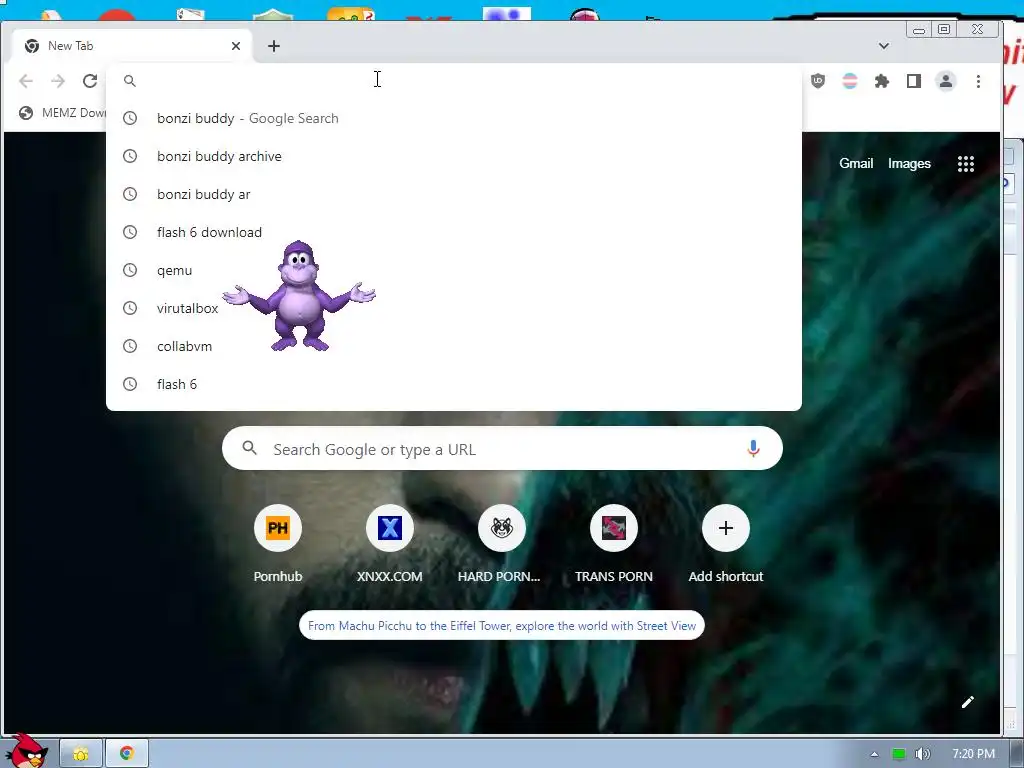Open the Angry Birds start button
Screen dimensions: 1024x768
(26, 752)
